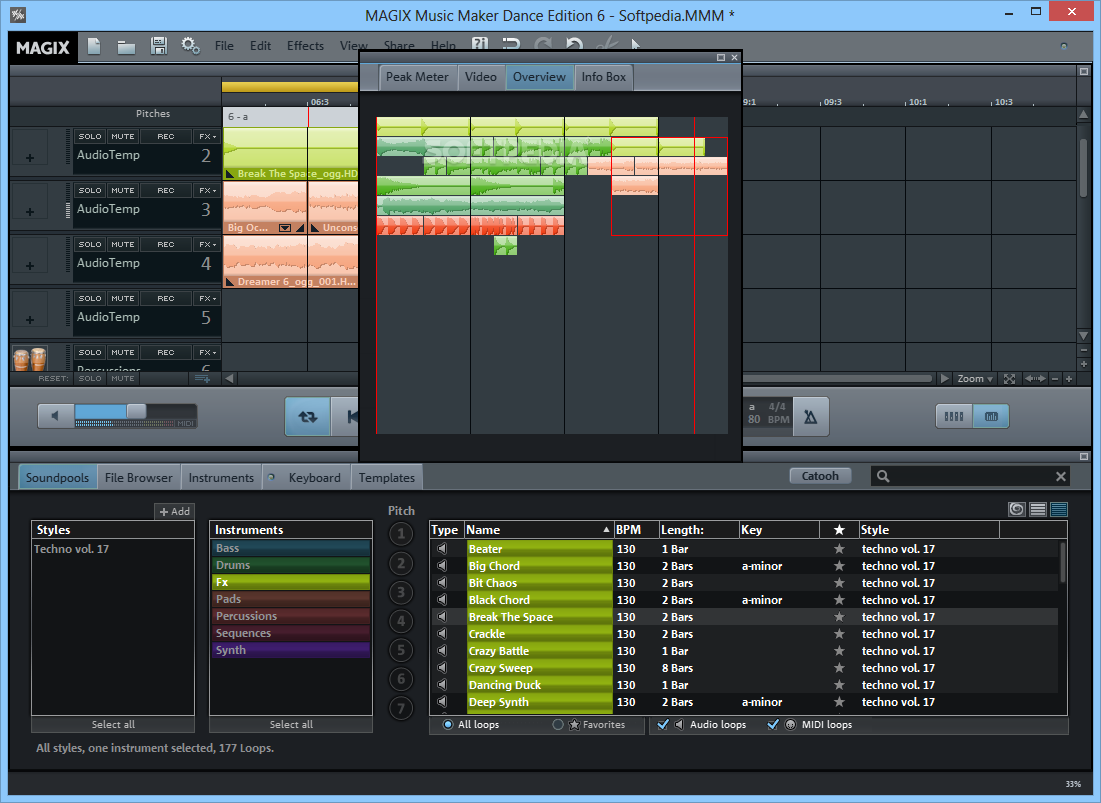Click the metronome icon next to BPM
The width and height of the screenshot is (1101, 803).
[x=810, y=417]
